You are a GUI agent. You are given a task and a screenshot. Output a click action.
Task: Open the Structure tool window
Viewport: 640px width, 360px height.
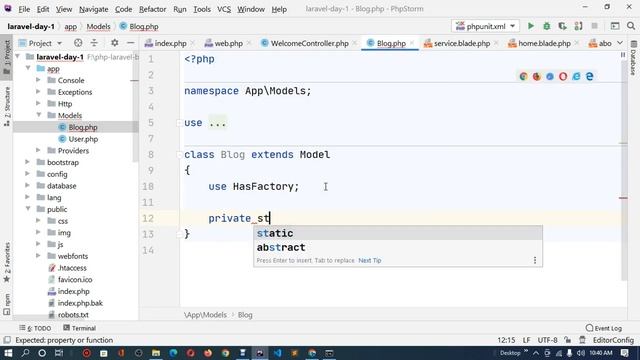coord(7,106)
